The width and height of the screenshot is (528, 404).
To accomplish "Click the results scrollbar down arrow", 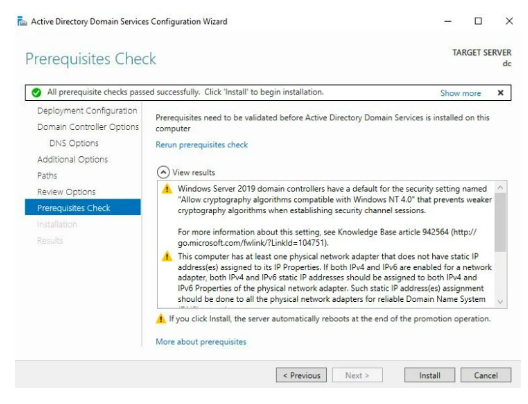I will (500, 302).
